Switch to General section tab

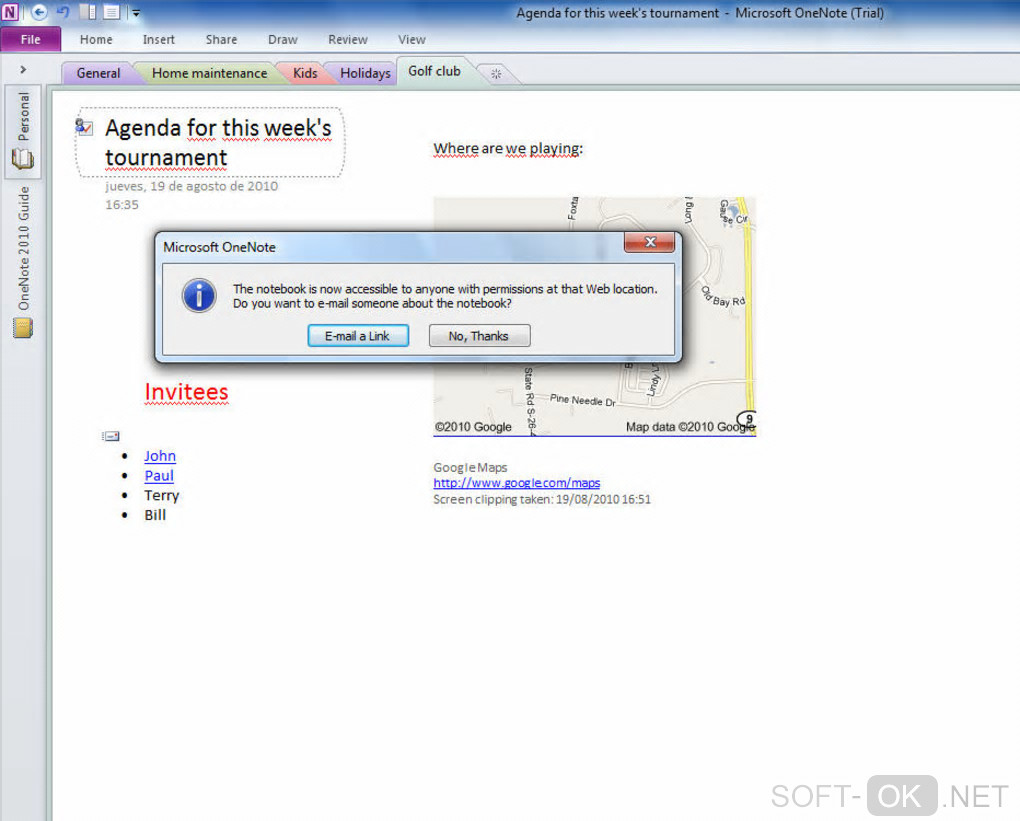(98, 73)
